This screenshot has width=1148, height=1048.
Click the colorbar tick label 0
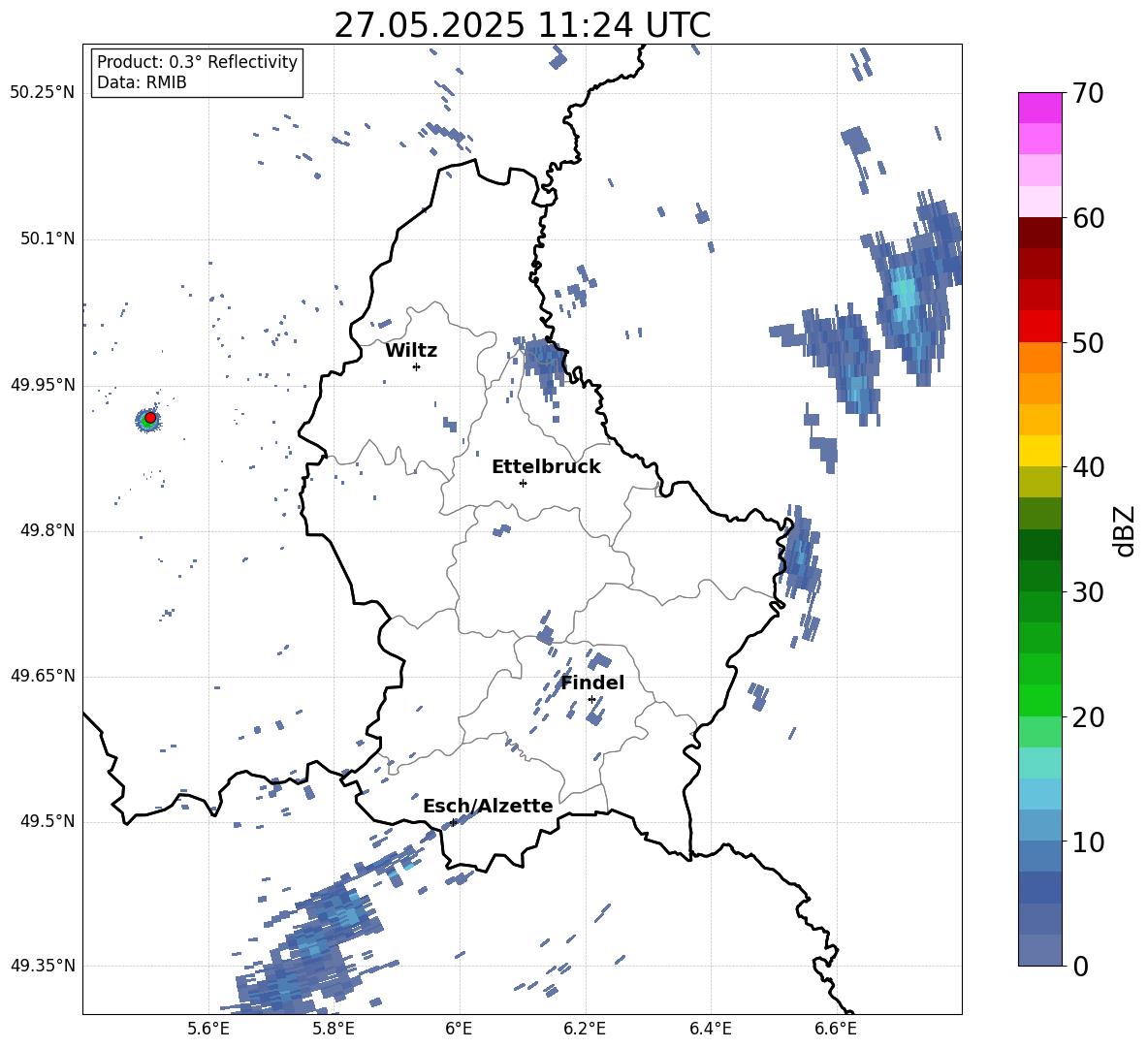point(1080,967)
